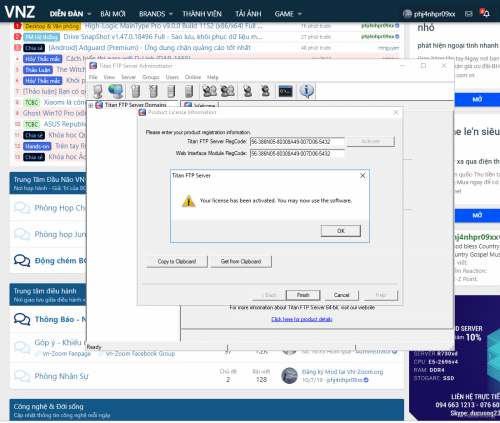Open the DIỄN ĐÀN dropdown arrow
Viewport: 500px width, 423px height.
click(89, 14)
